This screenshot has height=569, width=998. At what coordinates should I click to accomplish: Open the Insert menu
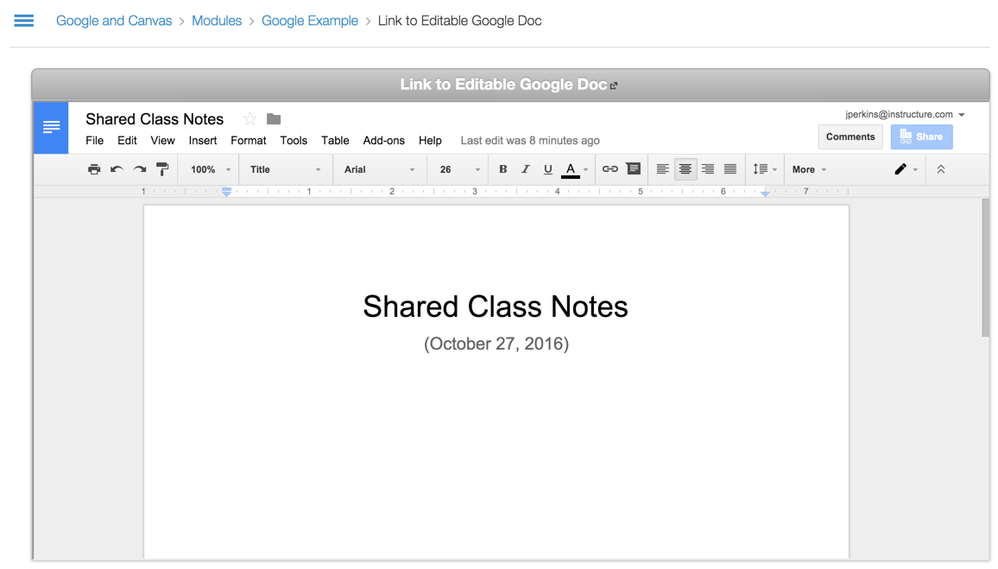pos(202,141)
